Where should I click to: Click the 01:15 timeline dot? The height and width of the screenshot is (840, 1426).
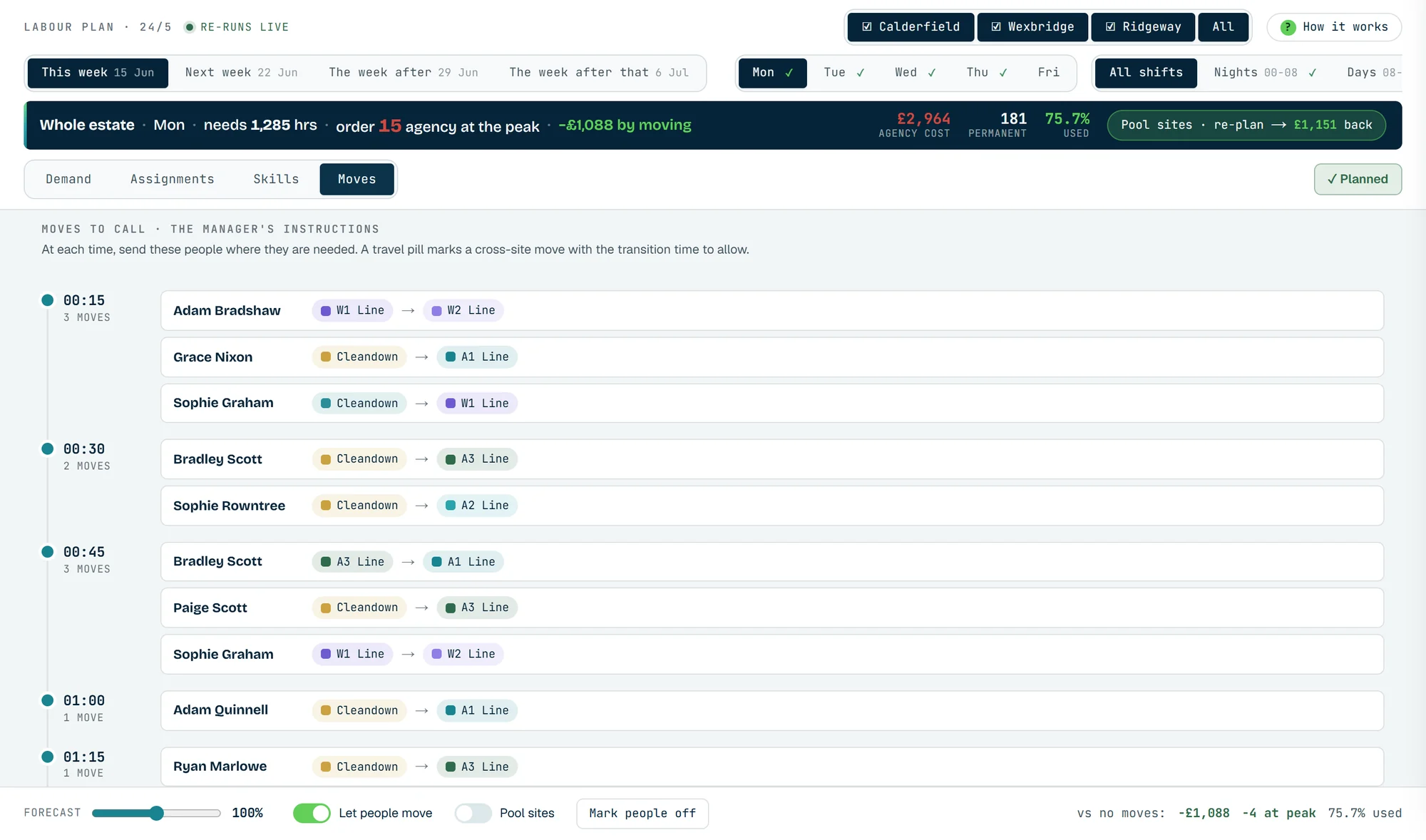(x=48, y=757)
